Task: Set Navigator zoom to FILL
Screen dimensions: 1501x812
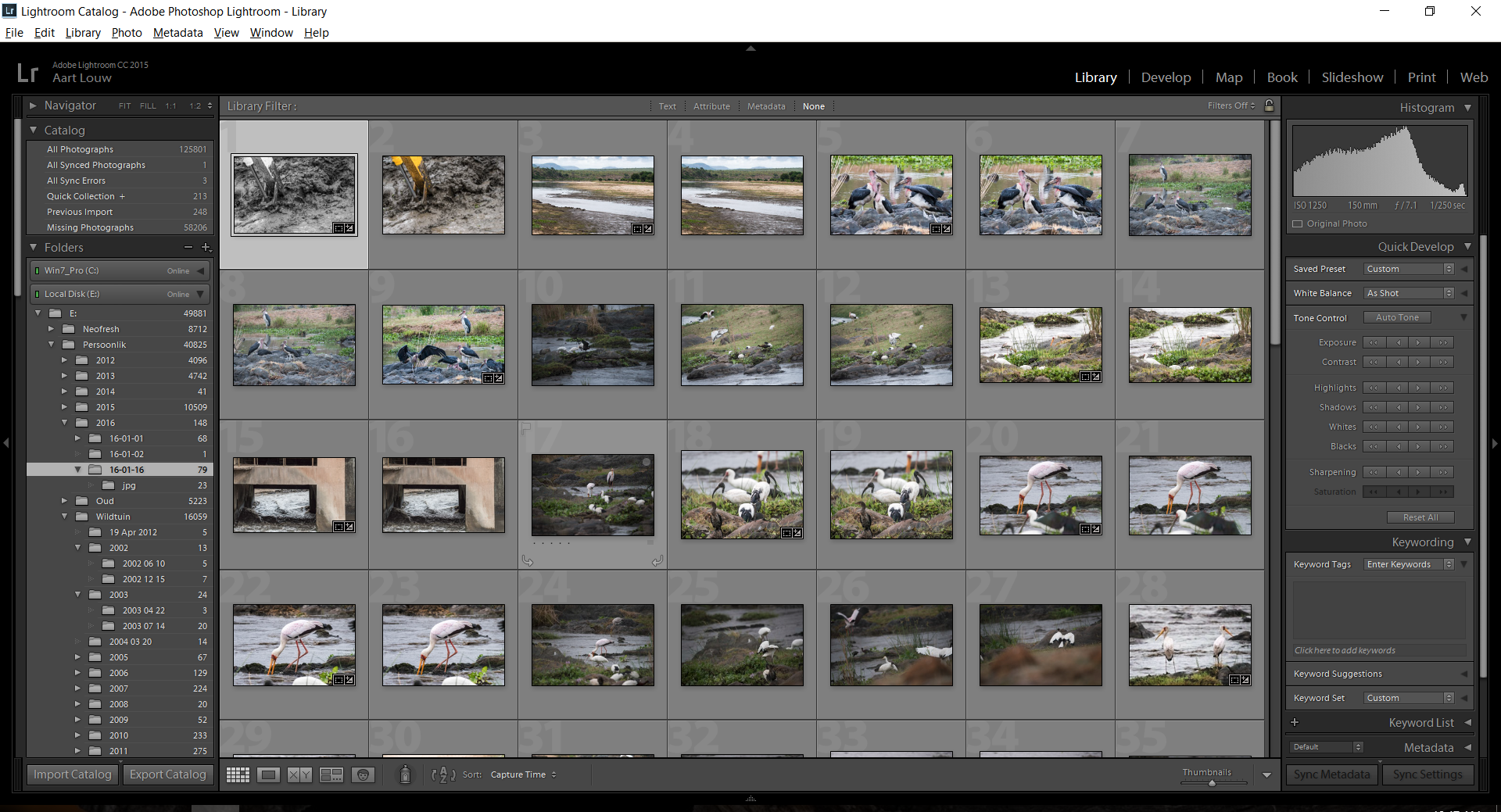Action: (148, 106)
